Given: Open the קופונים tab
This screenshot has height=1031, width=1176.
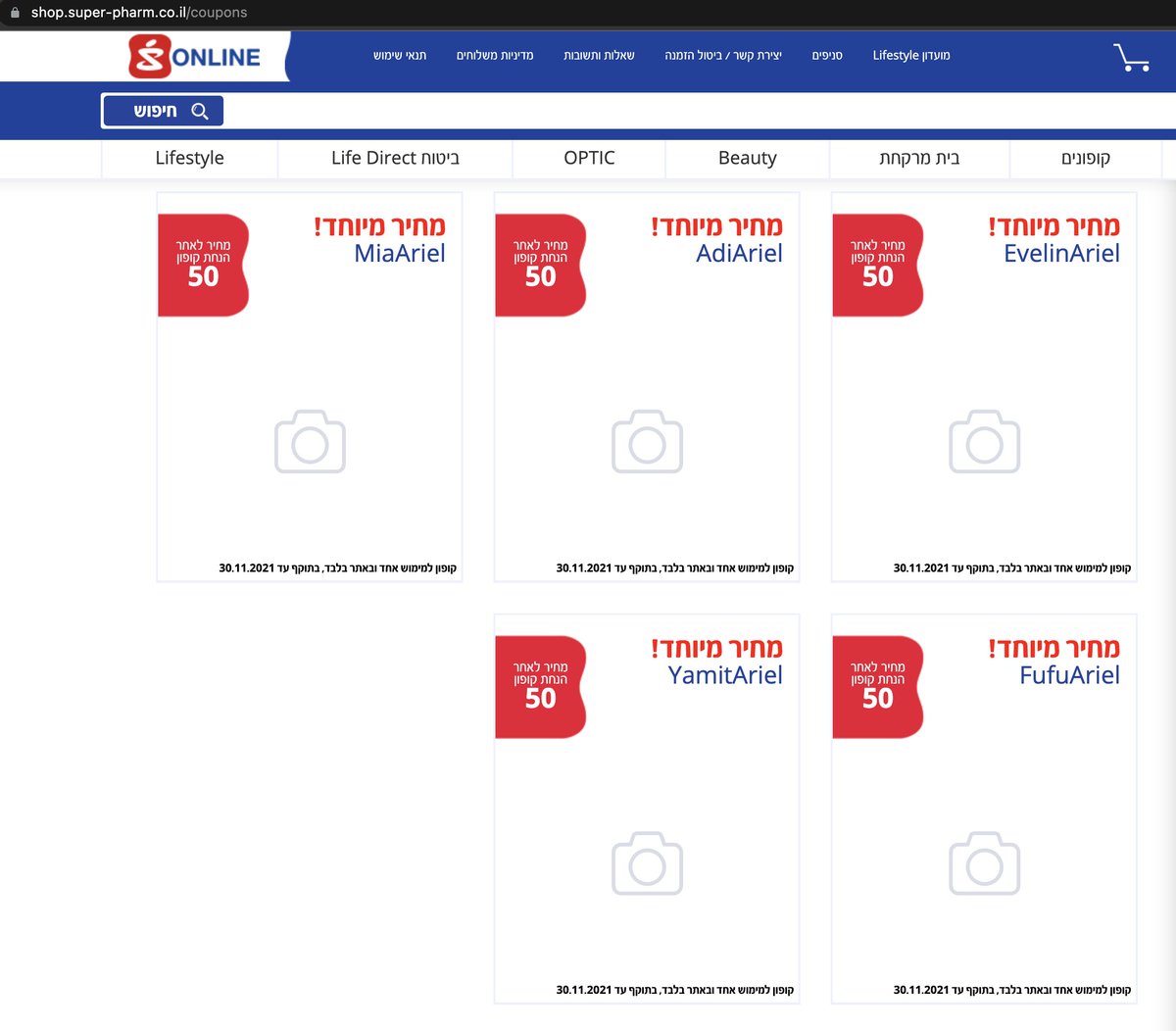Looking at the screenshot, I should point(1086,159).
